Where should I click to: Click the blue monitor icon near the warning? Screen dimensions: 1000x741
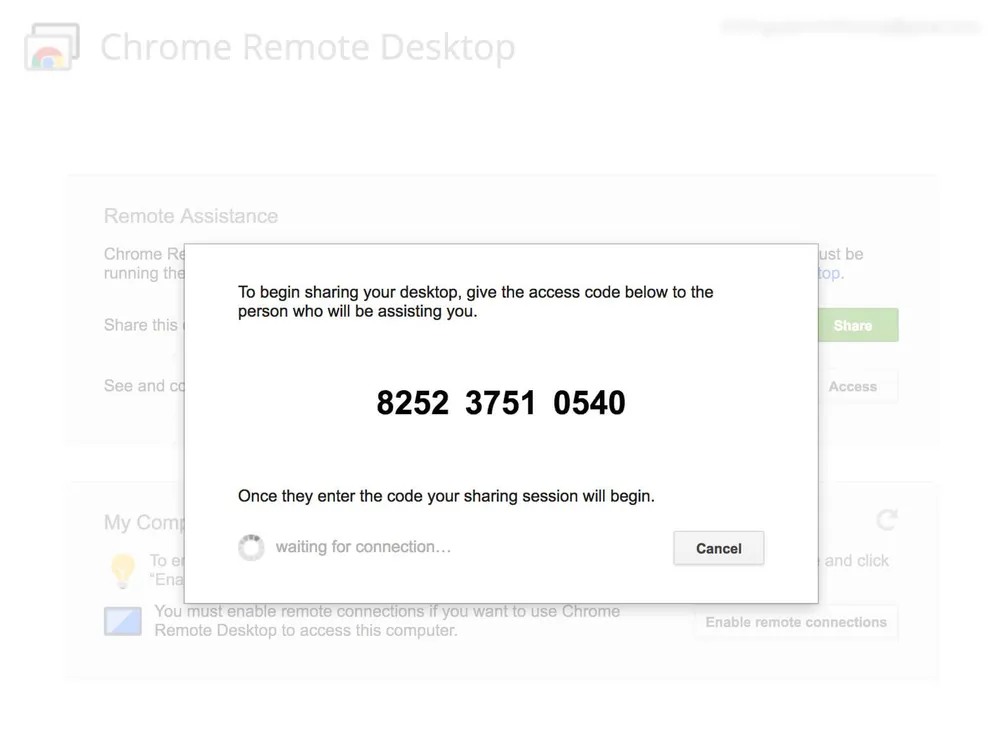coord(121,622)
